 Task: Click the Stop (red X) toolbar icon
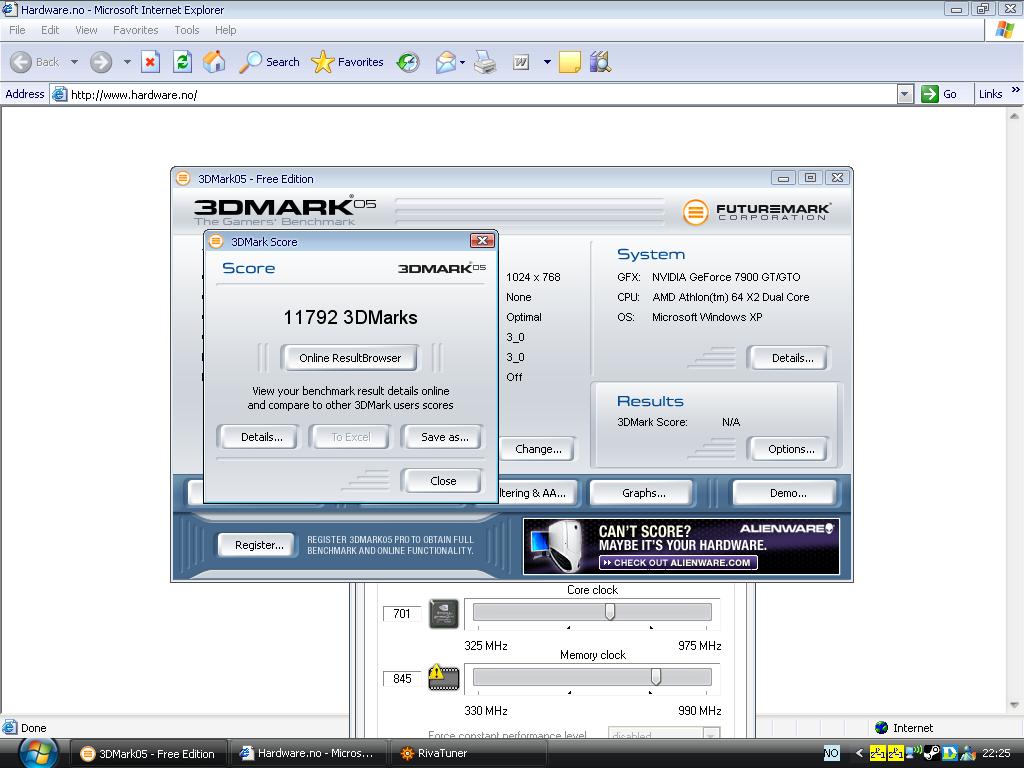(150, 62)
